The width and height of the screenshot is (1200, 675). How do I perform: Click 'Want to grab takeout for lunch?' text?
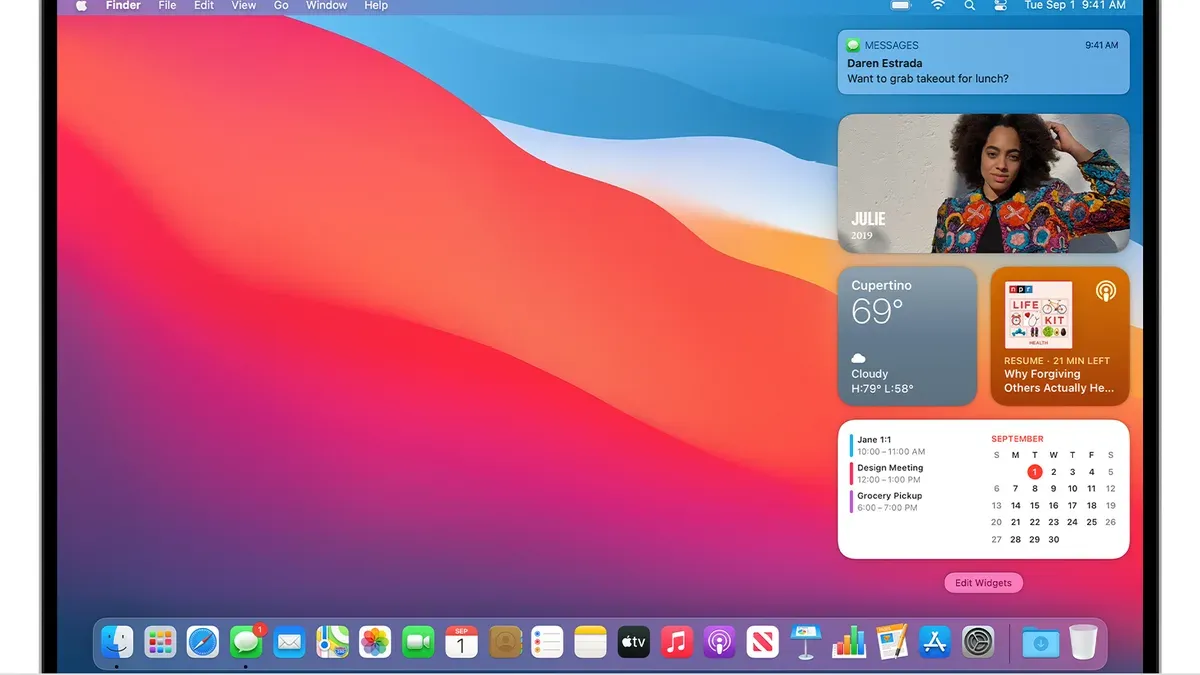click(x=928, y=79)
